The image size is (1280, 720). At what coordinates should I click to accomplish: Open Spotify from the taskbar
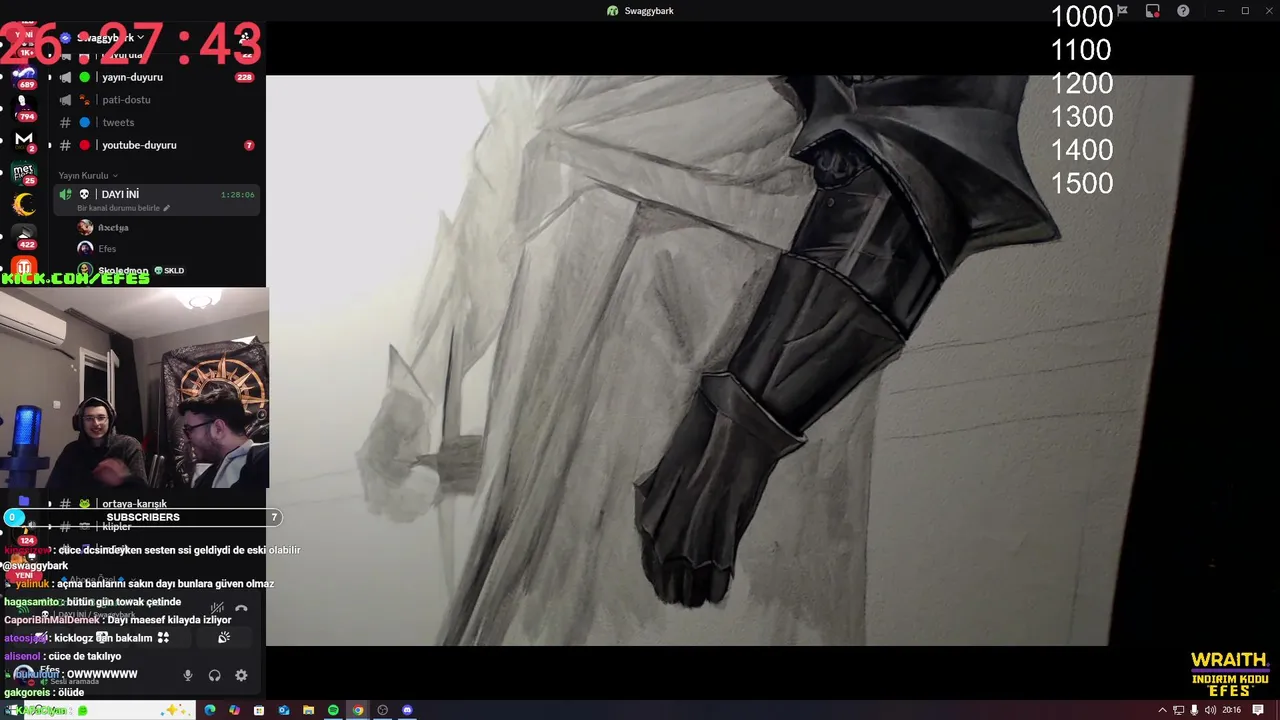(333, 710)
